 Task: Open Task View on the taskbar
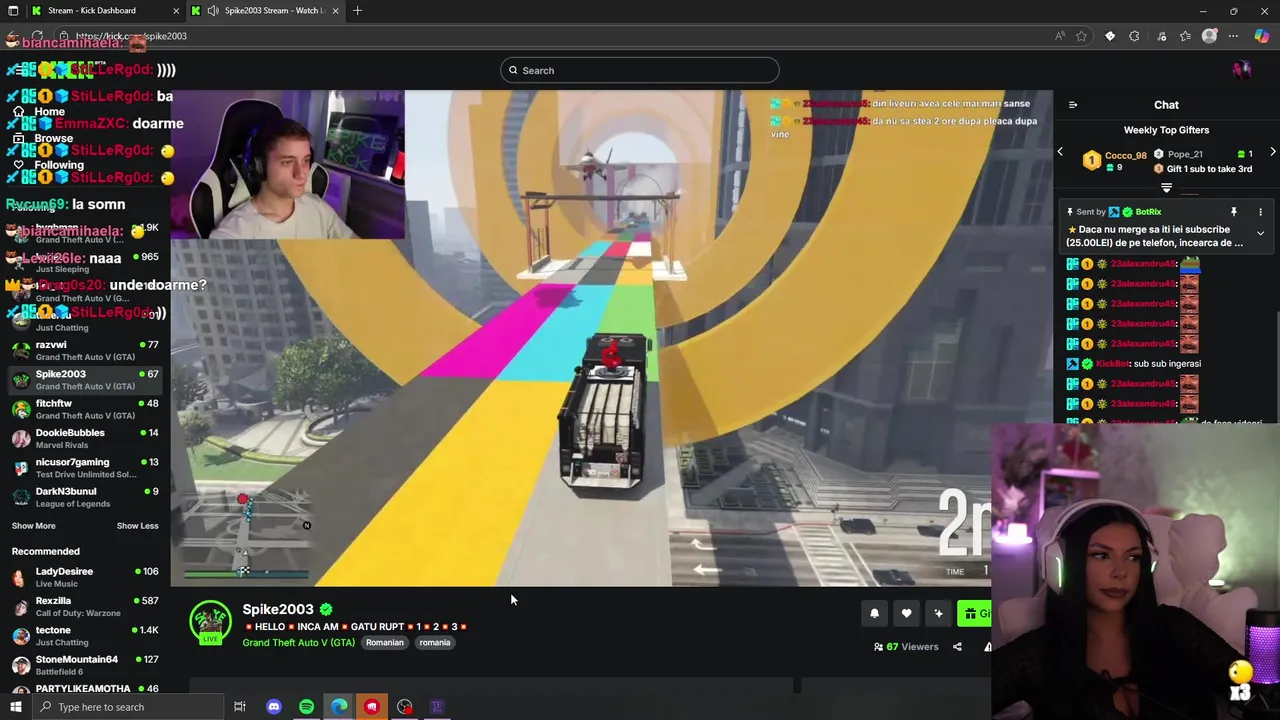[240, 707]
